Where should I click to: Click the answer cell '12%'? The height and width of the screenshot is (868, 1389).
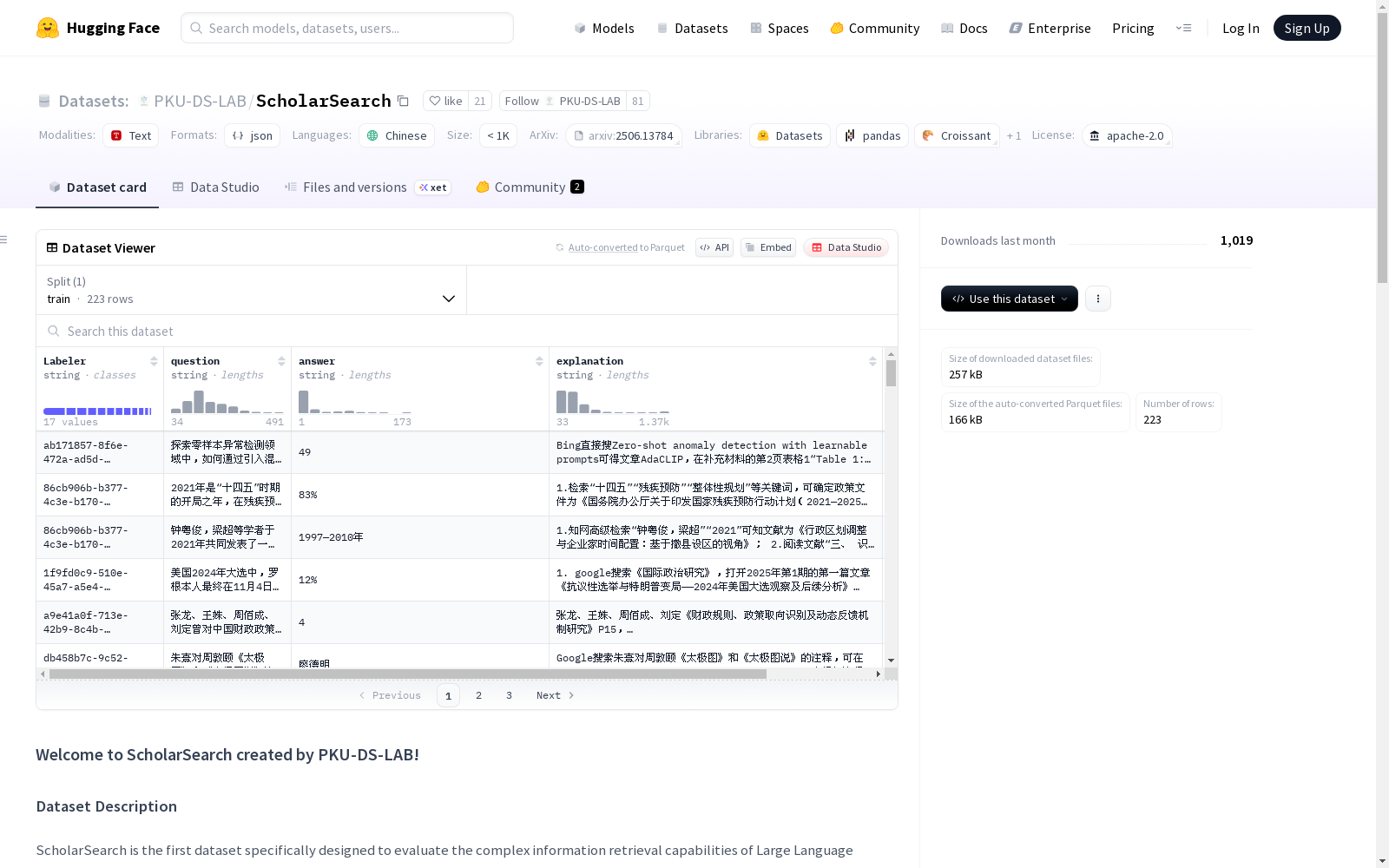tap(420, 580)
